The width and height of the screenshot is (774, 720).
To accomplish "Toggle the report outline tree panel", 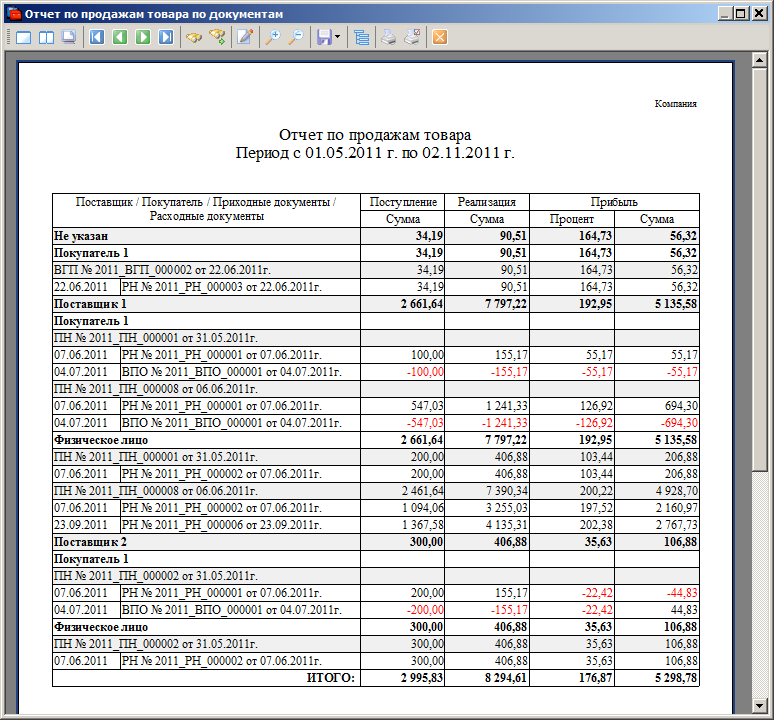I will click(x=361, y=38).
